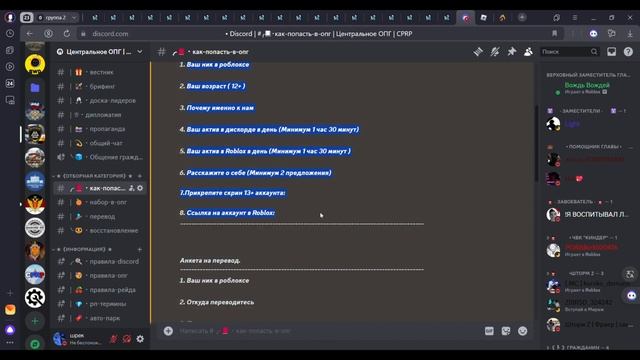This screenshot has height=360, width=640.
Task: Open the emoji picker
Action: (522, 331)
